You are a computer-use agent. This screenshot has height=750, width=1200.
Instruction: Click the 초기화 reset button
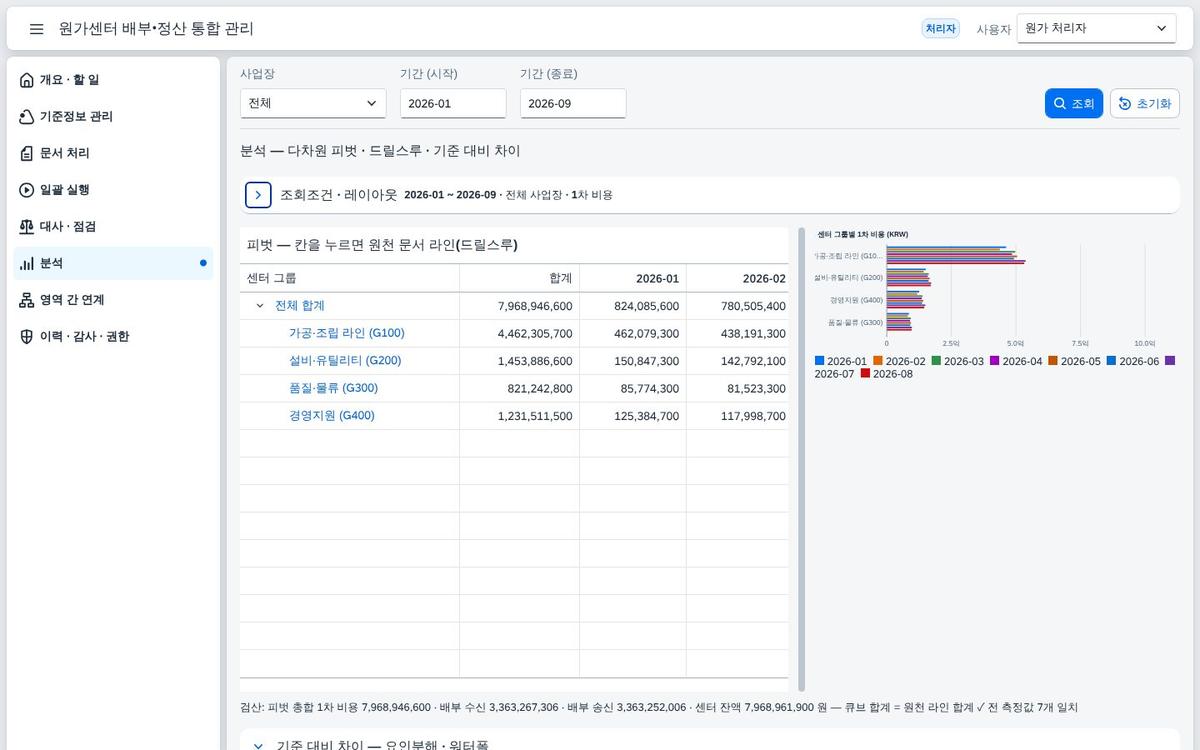click(x=1145, y=103)
